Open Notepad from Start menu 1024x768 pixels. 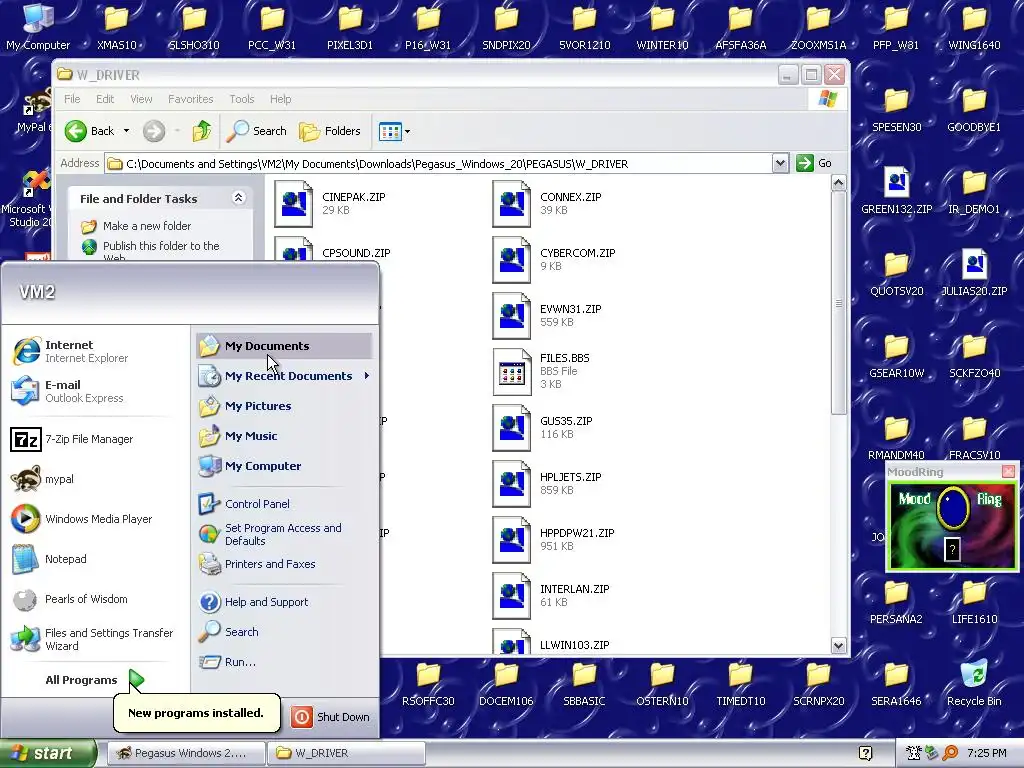point(48,559)
